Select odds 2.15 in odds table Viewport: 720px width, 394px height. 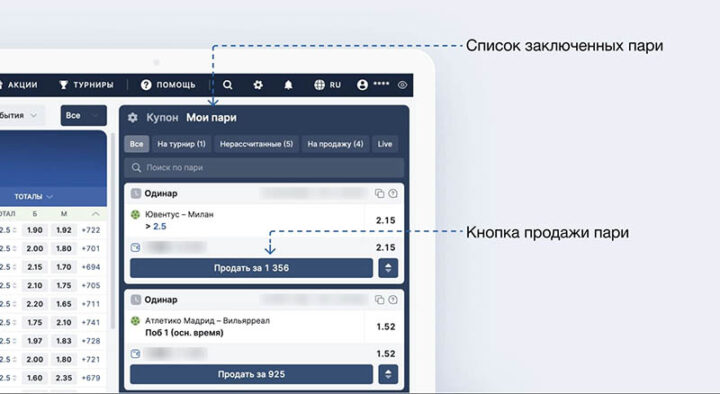coord(34,267)
